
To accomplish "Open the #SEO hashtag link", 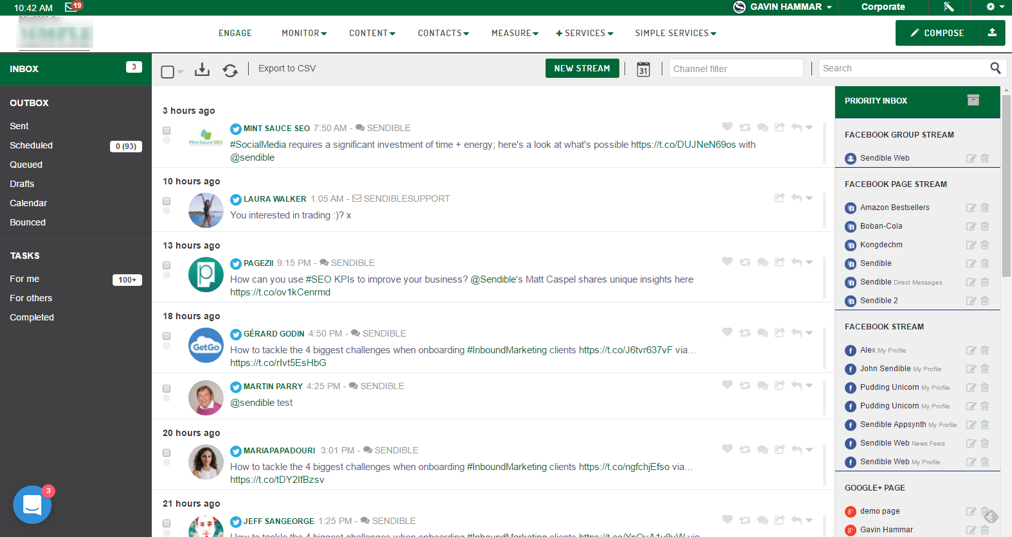I will coord(318,279).
